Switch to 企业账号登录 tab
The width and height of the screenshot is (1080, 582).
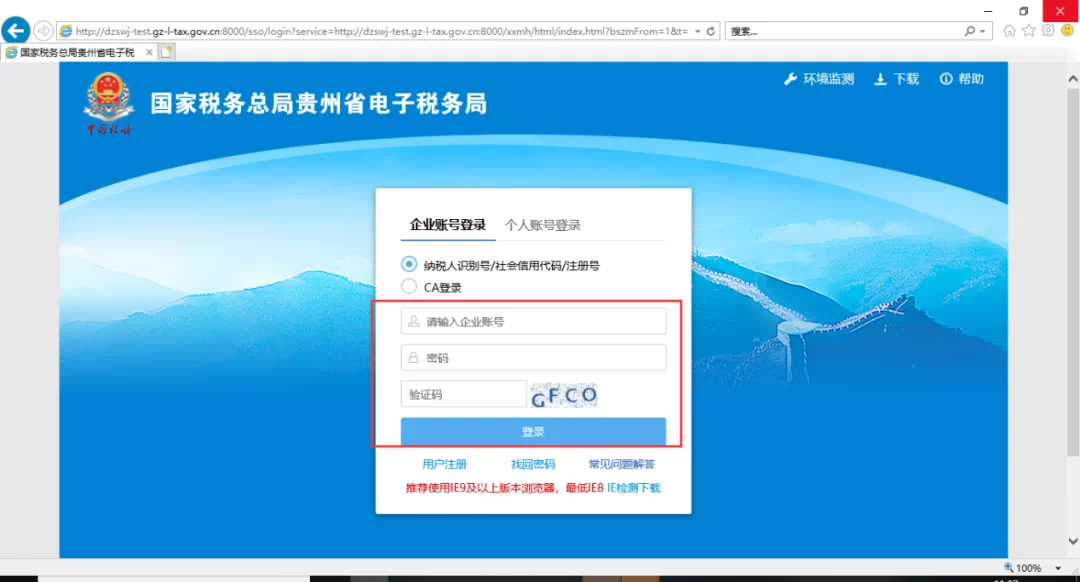[448, 225]
